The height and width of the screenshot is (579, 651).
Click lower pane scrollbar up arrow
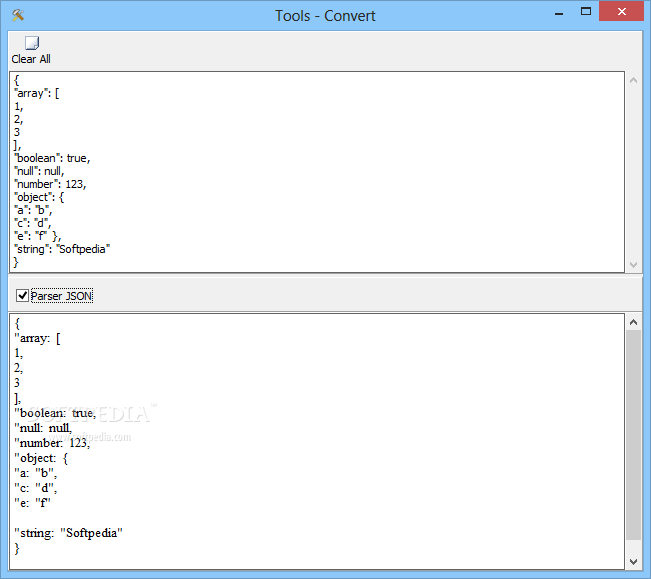[x=633, y=322]
